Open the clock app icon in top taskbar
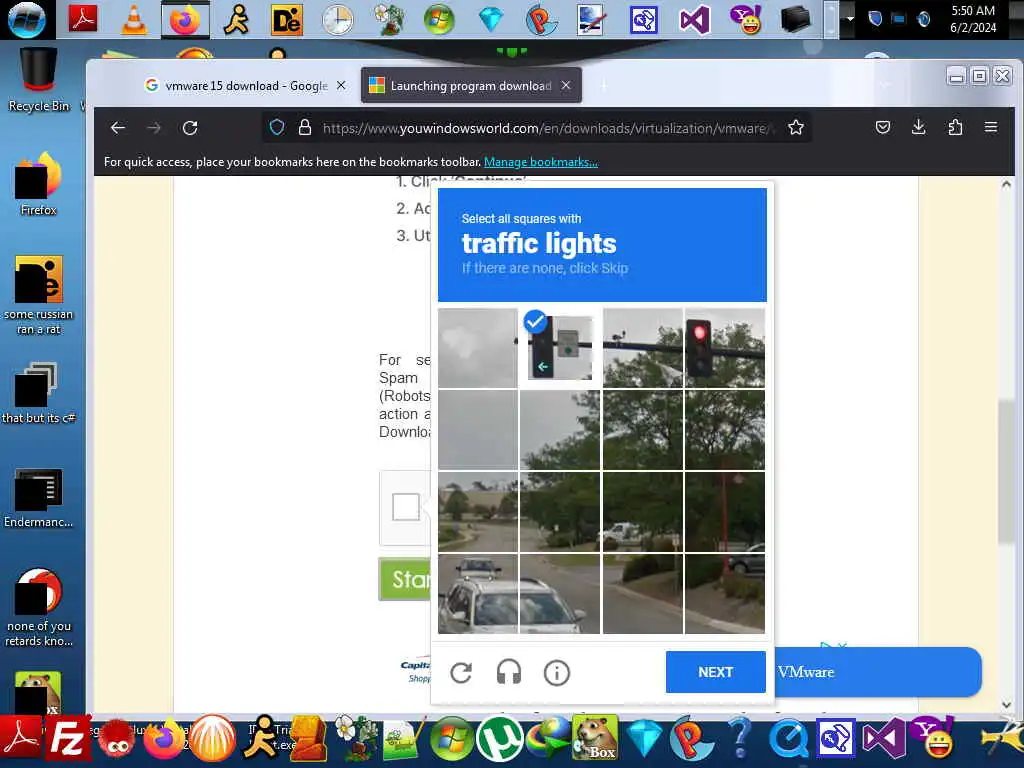The image size is (1024, 768). pyautogui.click(x=338, y=20)
